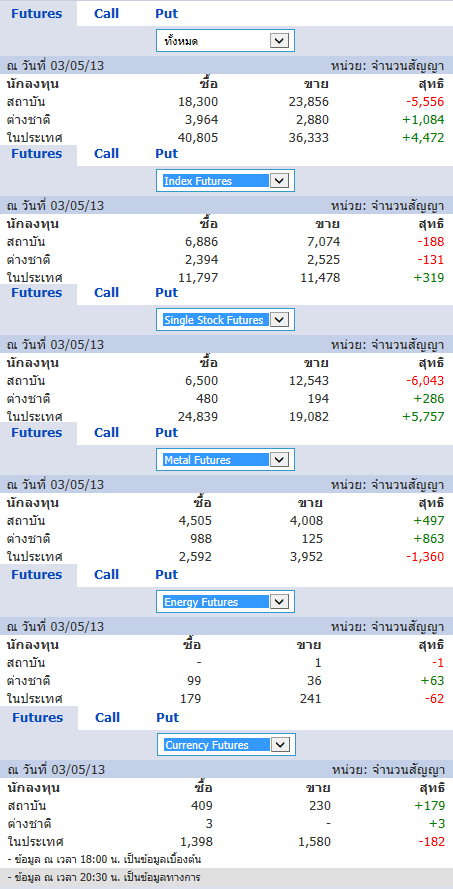Click Futures tab for Energy Futures section
The image size is (453, 889).
(x=37, y=574)
